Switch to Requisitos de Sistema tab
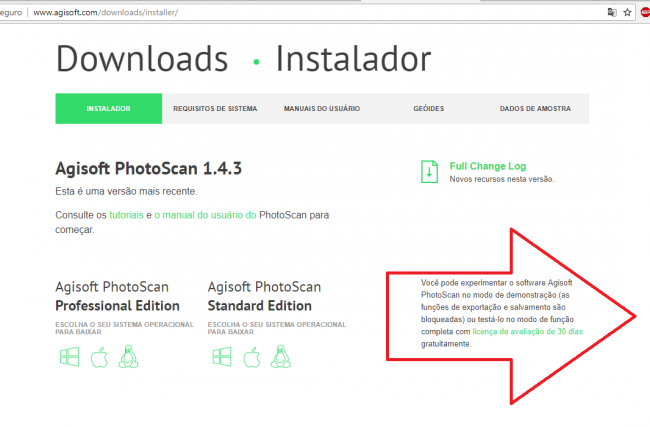 click(215, 109)
